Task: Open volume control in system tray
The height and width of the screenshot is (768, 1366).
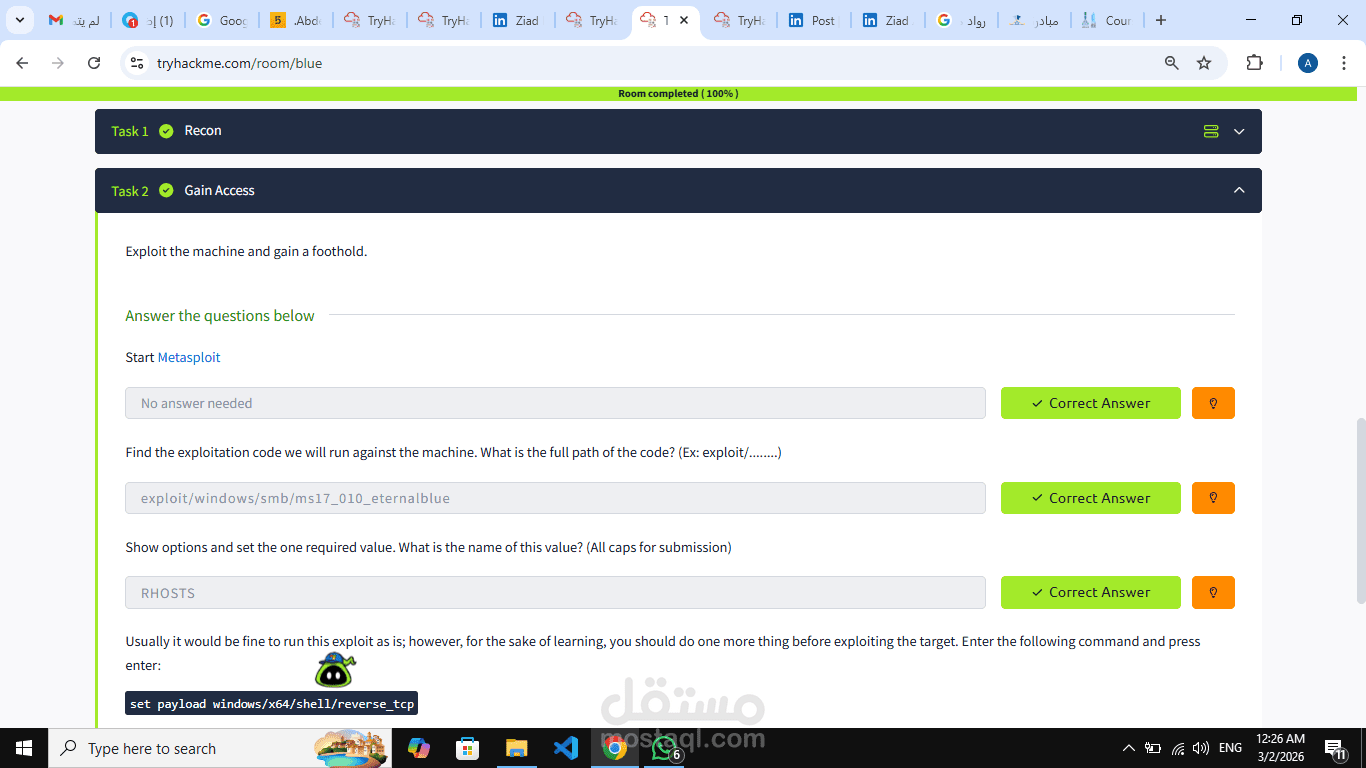Action: (1201, 748)
